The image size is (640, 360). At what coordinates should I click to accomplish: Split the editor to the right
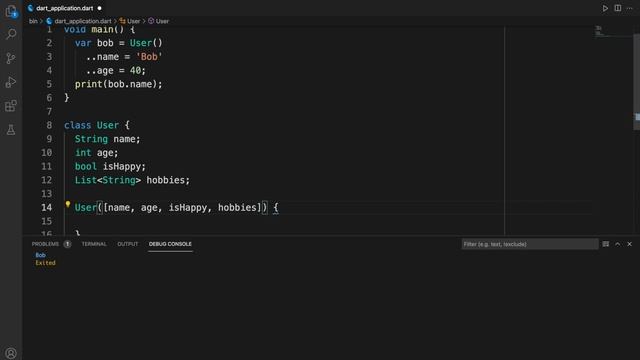(x=618, y=8)
